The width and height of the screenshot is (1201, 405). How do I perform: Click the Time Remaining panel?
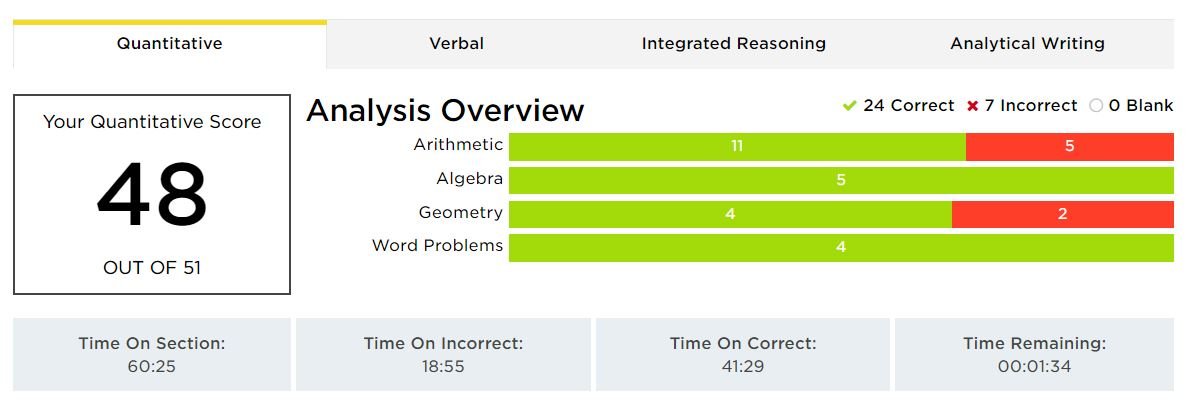coord(1034,354)
